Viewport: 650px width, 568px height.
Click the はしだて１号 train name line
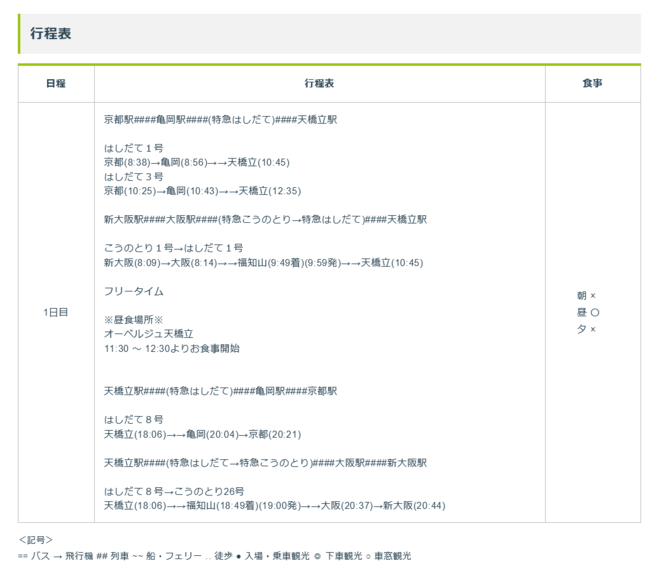click(x=133, y=148)
